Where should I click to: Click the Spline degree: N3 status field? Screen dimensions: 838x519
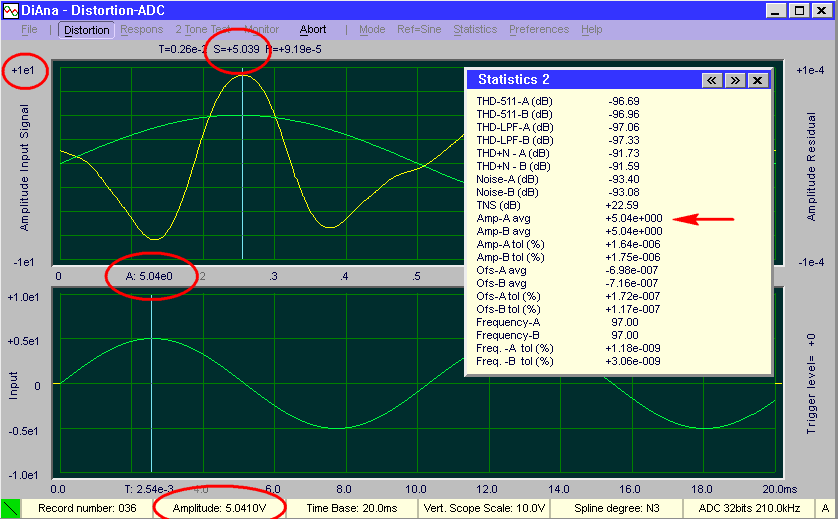617,508
